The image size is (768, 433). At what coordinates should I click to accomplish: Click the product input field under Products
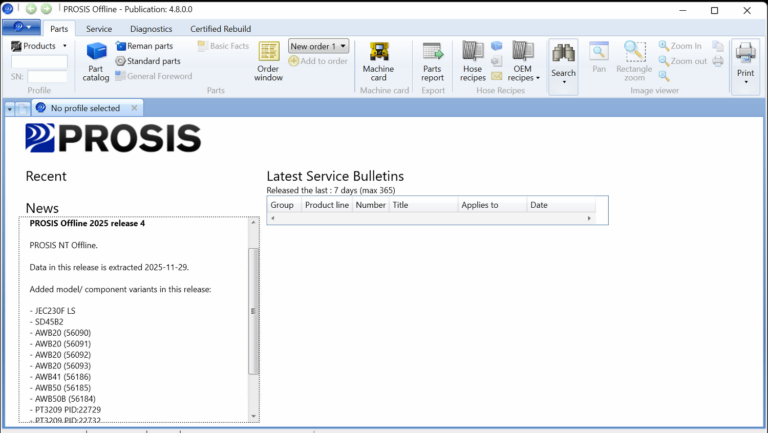tap(39, 61)
